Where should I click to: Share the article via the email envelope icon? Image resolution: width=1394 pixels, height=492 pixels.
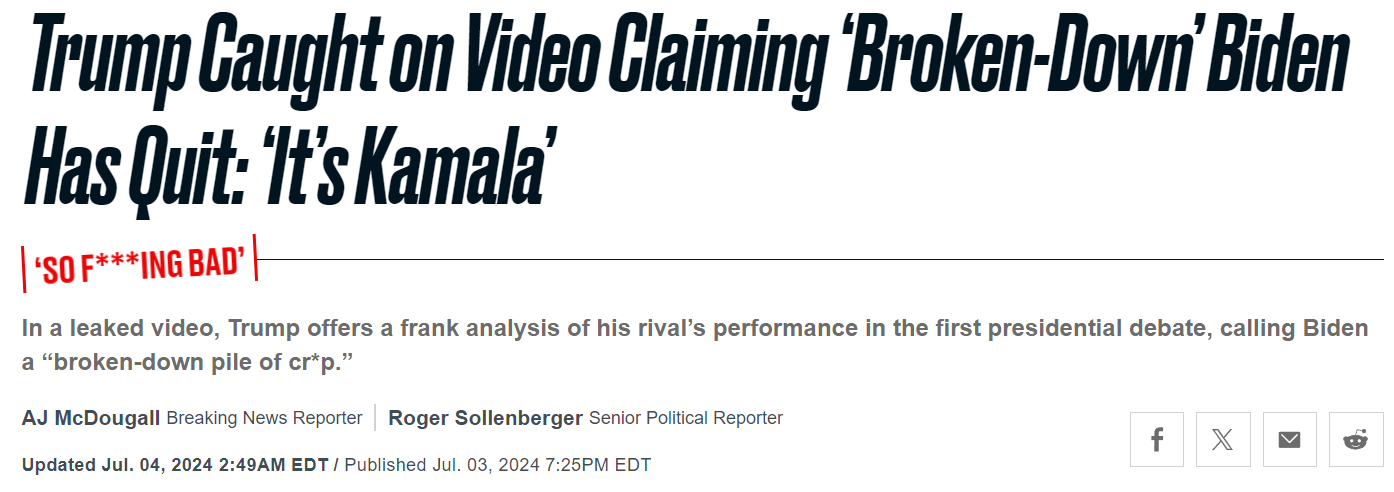click(1290, 439)
